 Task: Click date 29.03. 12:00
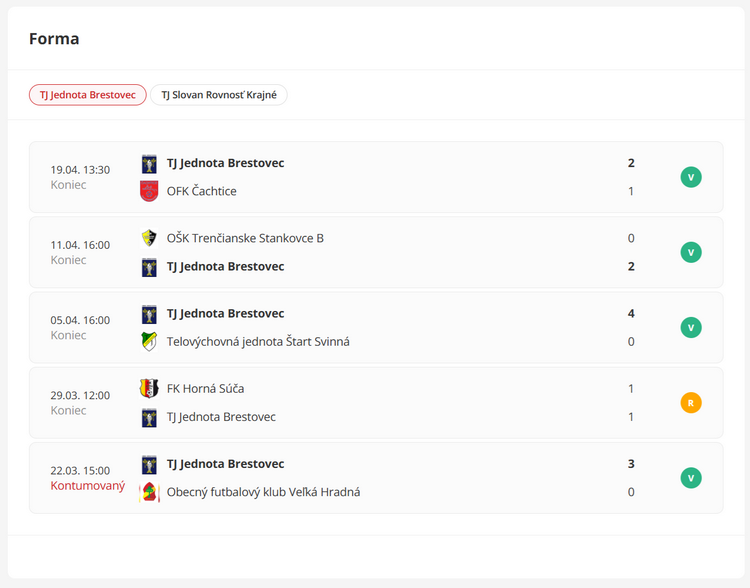coord(80,395)
